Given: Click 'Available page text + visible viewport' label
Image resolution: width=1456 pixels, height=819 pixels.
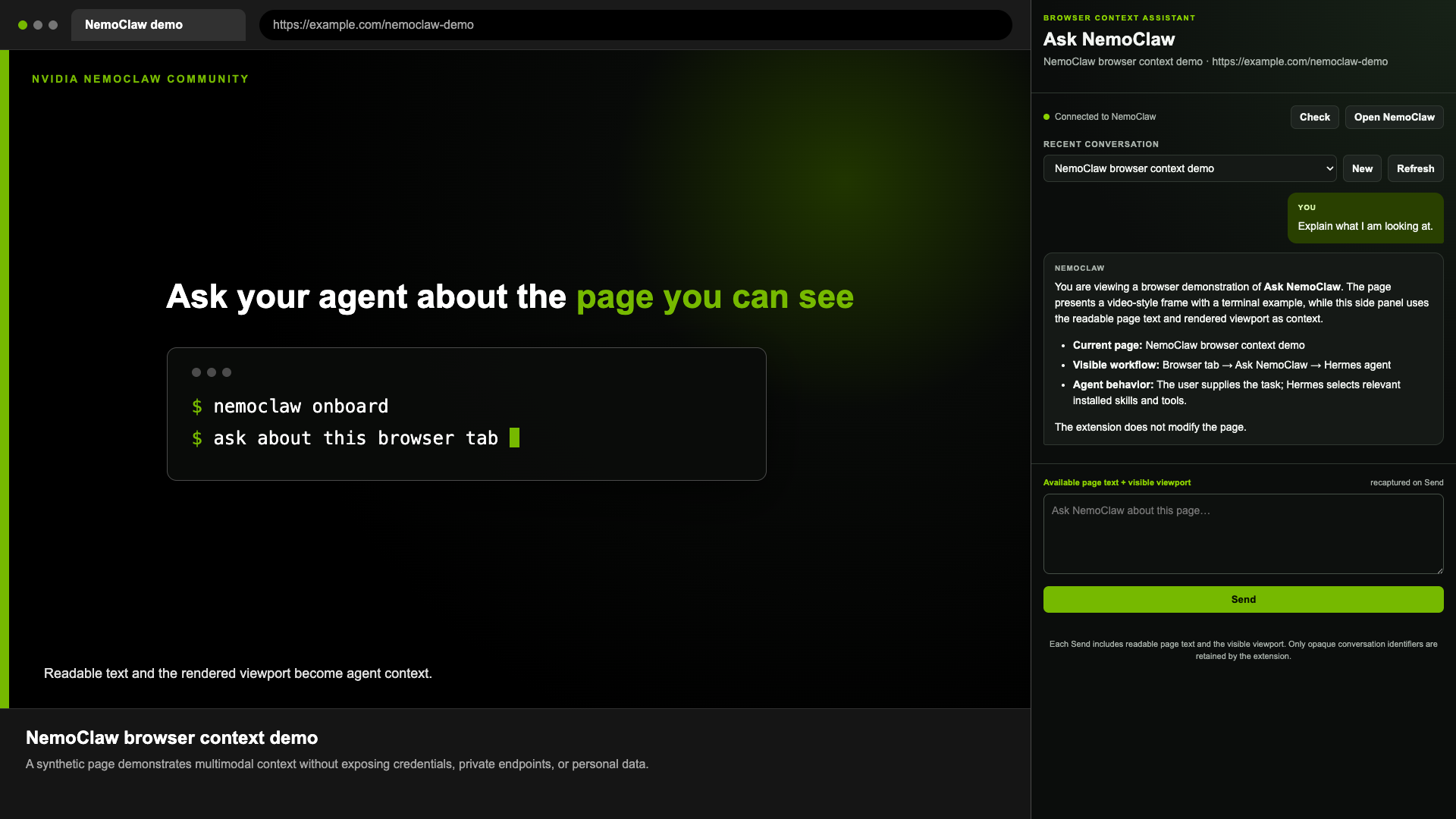Looking at the screenshot, I should (x=1116, y=482).
